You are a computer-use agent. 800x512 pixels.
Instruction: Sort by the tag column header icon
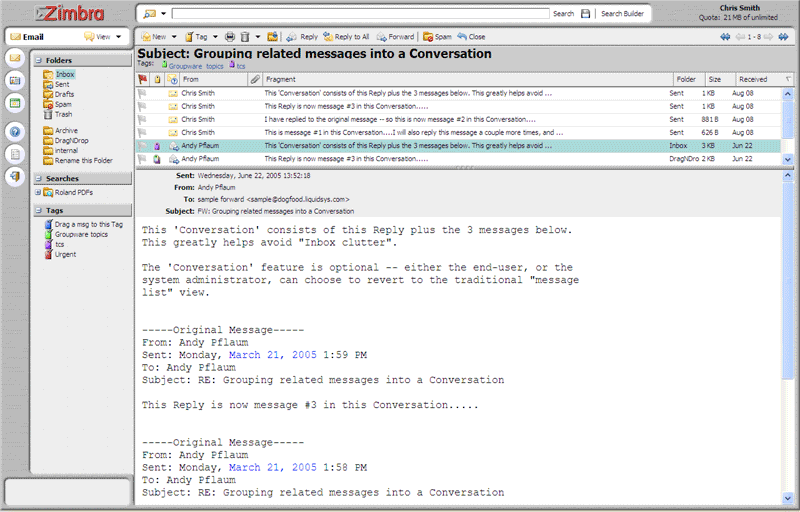pyautogui.click(x=158, y=79)
